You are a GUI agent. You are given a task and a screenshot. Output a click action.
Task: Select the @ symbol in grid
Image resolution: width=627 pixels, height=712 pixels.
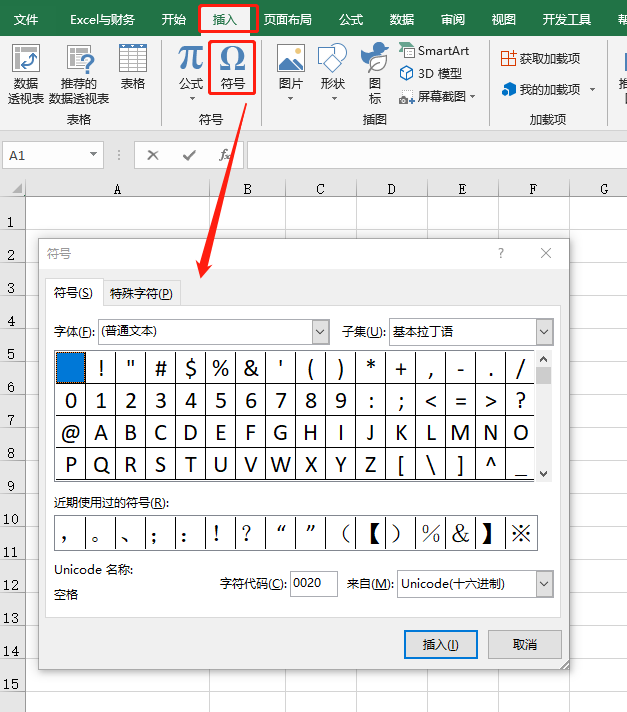70,432
